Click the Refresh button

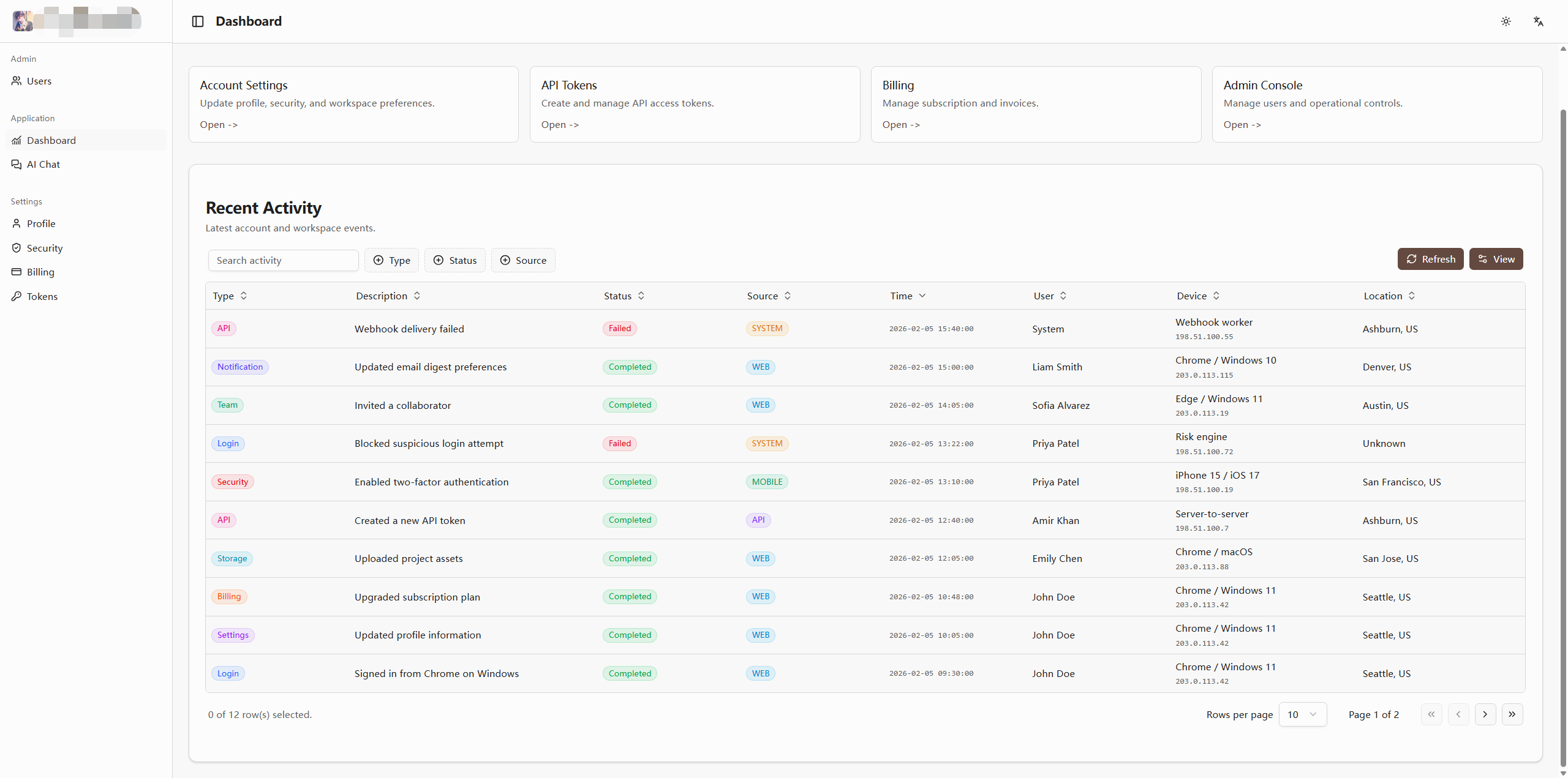[x=1430, y=259]
